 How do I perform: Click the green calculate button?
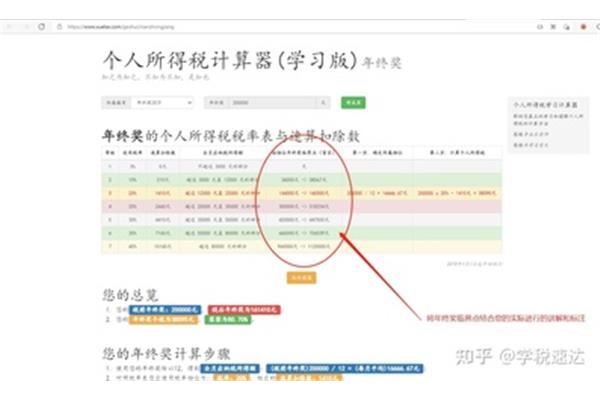(x=353, y=103)
